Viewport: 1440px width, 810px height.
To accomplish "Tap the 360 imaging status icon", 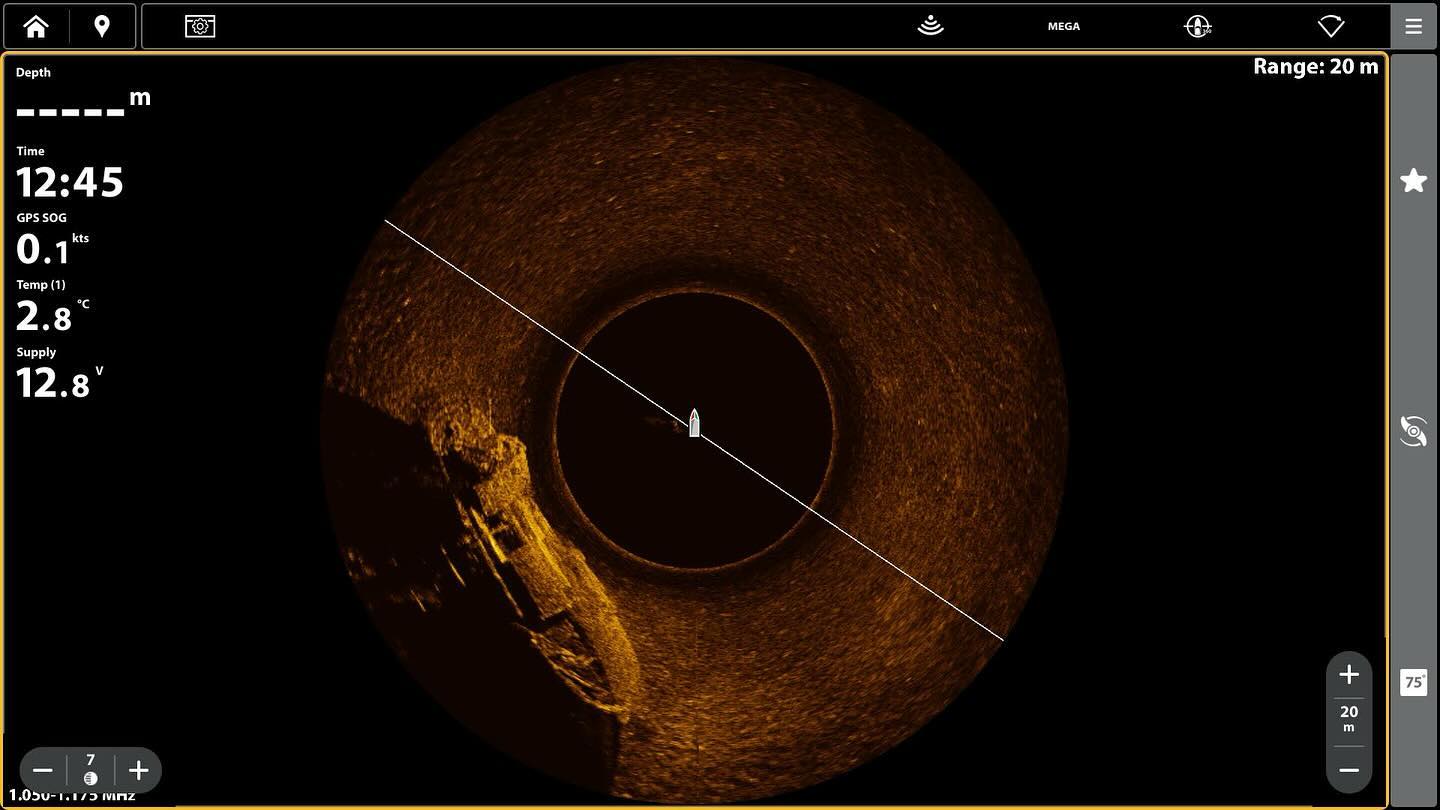I will [x=1197, y=27].
